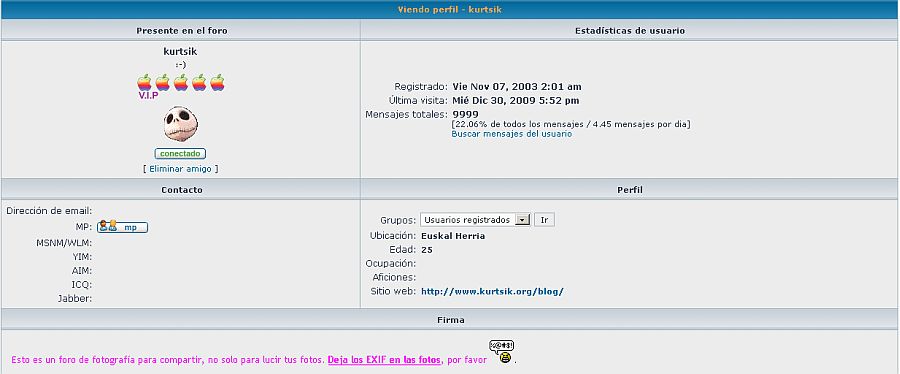Screen dimensions: 900x374
Task: Click the 'Viendo perfil - kurtsik' title bar
Action: (450, 10)
